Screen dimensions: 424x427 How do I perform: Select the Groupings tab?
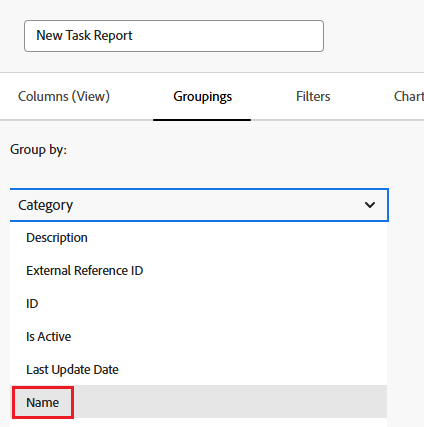(x=202, y=97)
